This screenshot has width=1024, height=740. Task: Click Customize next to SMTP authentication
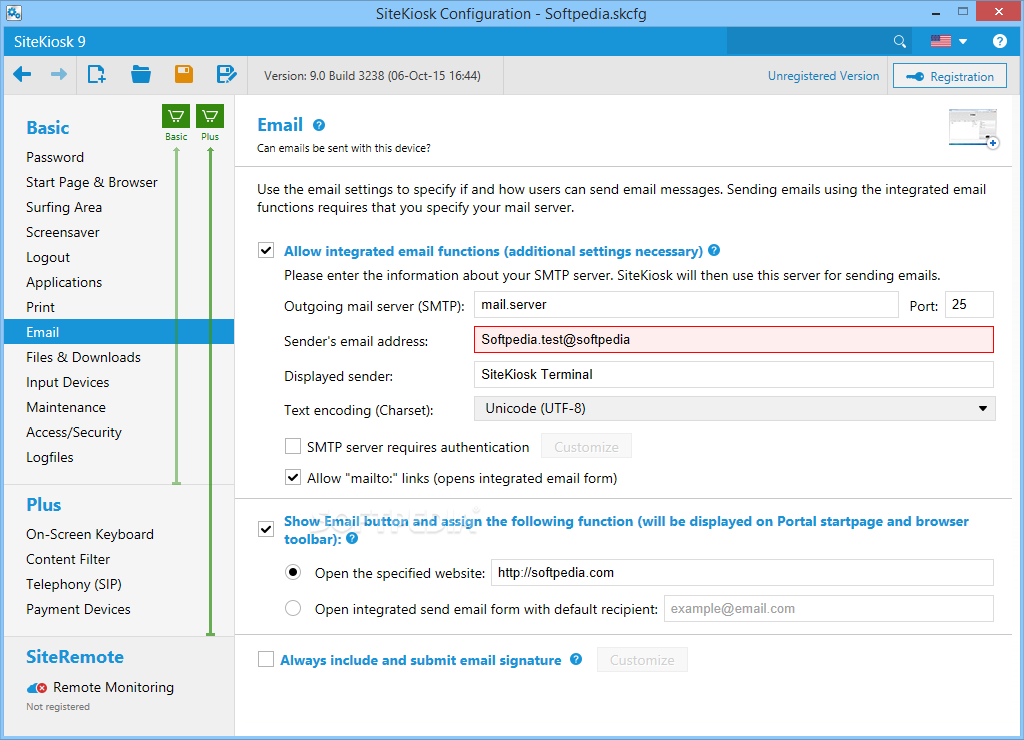[x=586, y=447]
